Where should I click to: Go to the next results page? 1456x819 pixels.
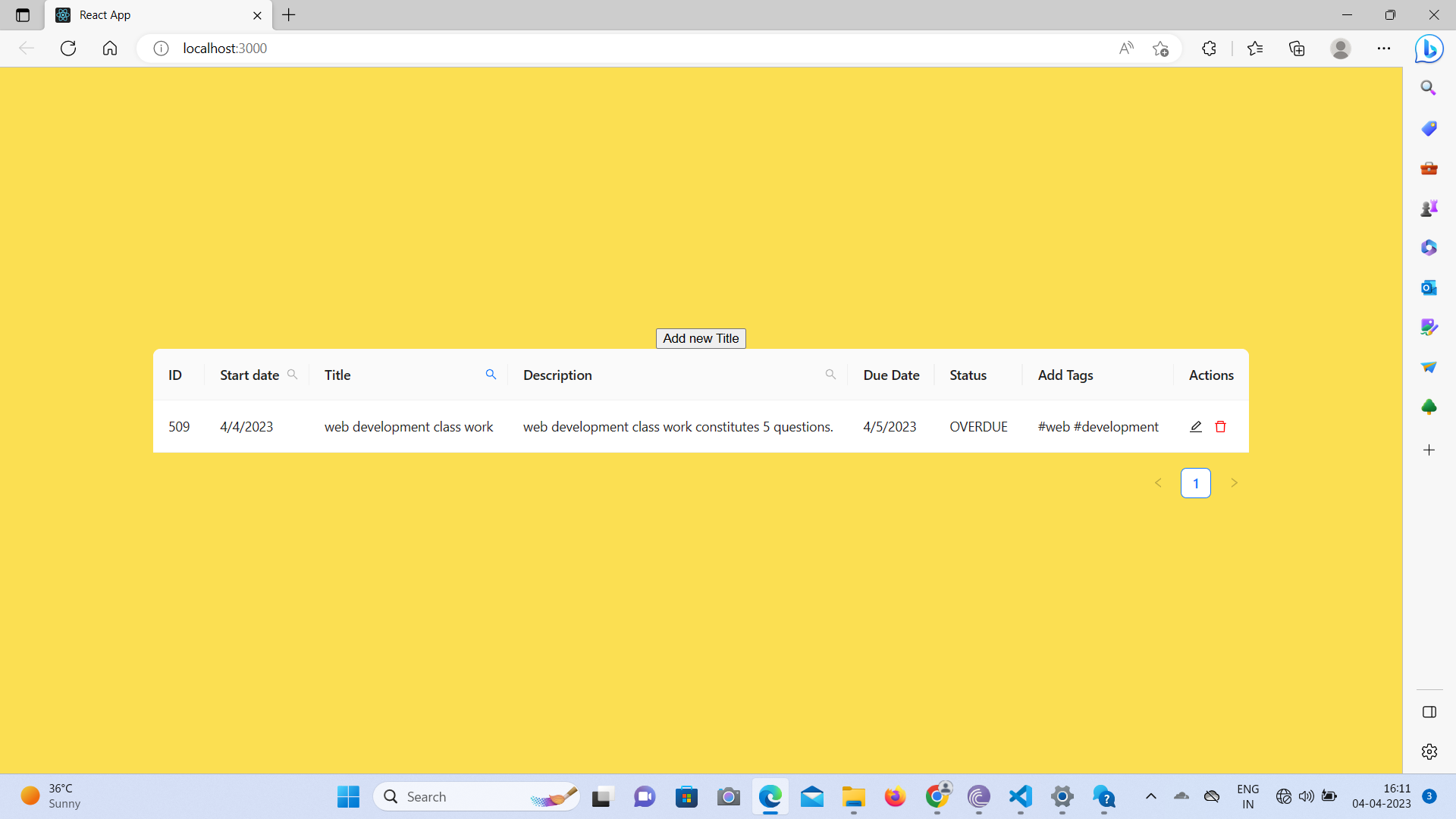(1235, 483)
